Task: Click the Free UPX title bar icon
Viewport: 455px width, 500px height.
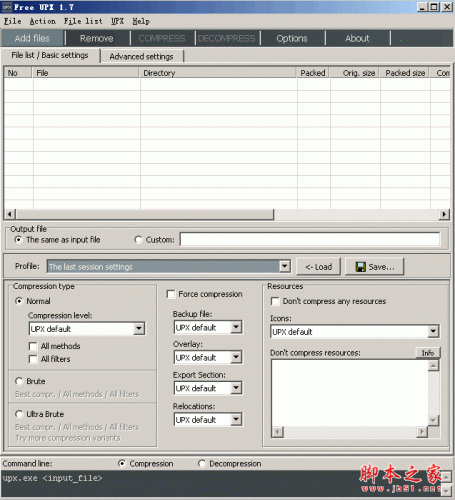Action: click(7, 7)
